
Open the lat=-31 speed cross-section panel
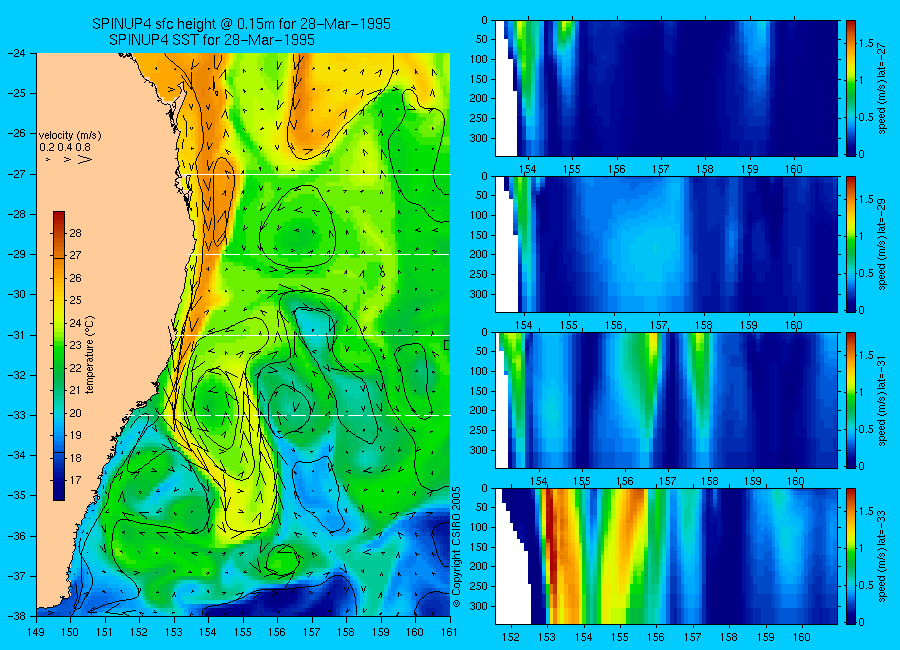coord(666,400)
